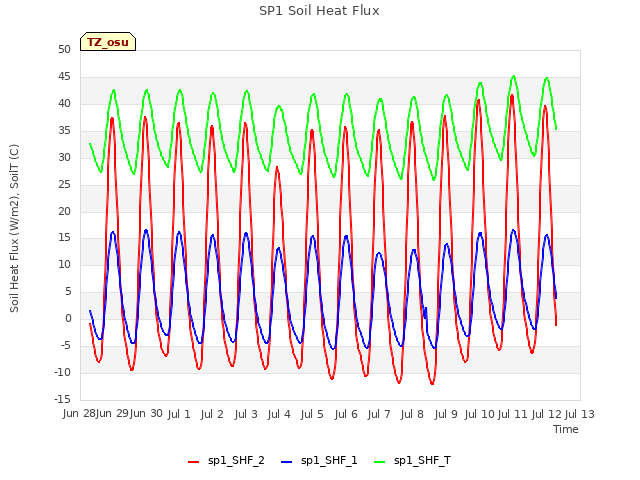
Task: Click the Jul 1 x-axis tick label
Action: 179,414
